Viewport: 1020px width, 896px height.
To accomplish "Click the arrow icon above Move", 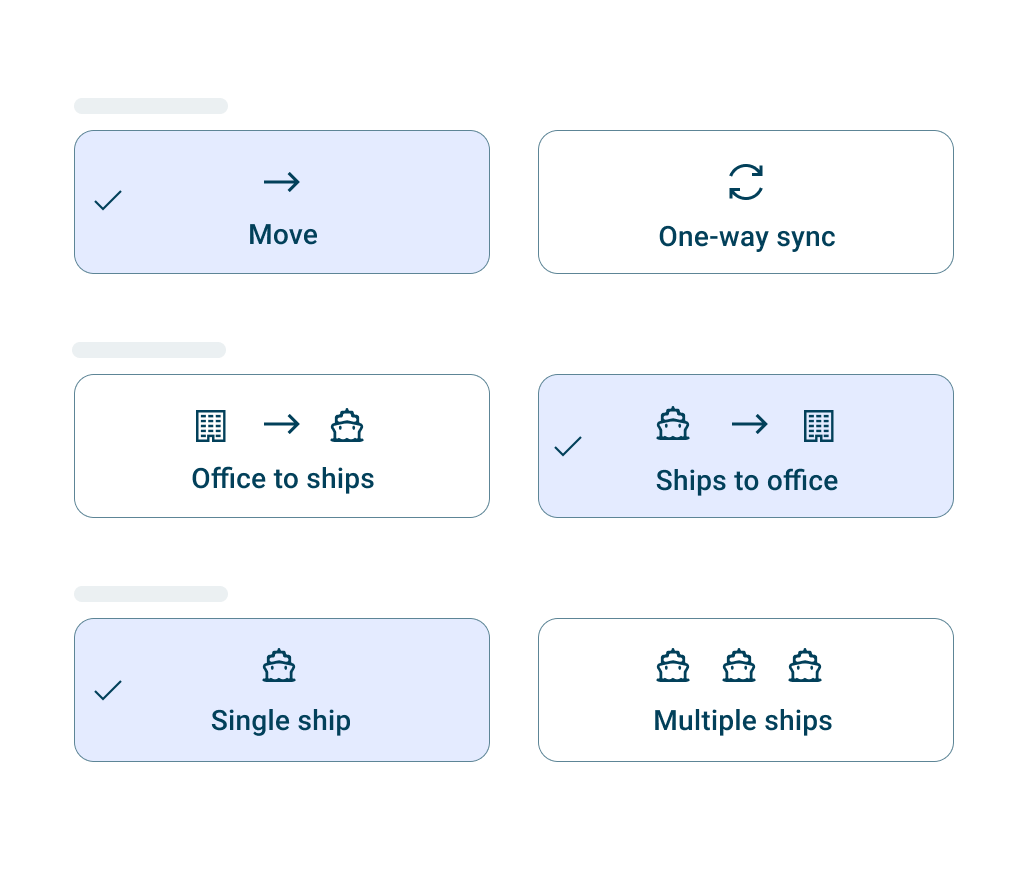I will pyautogui.click(x=282, y=182).
